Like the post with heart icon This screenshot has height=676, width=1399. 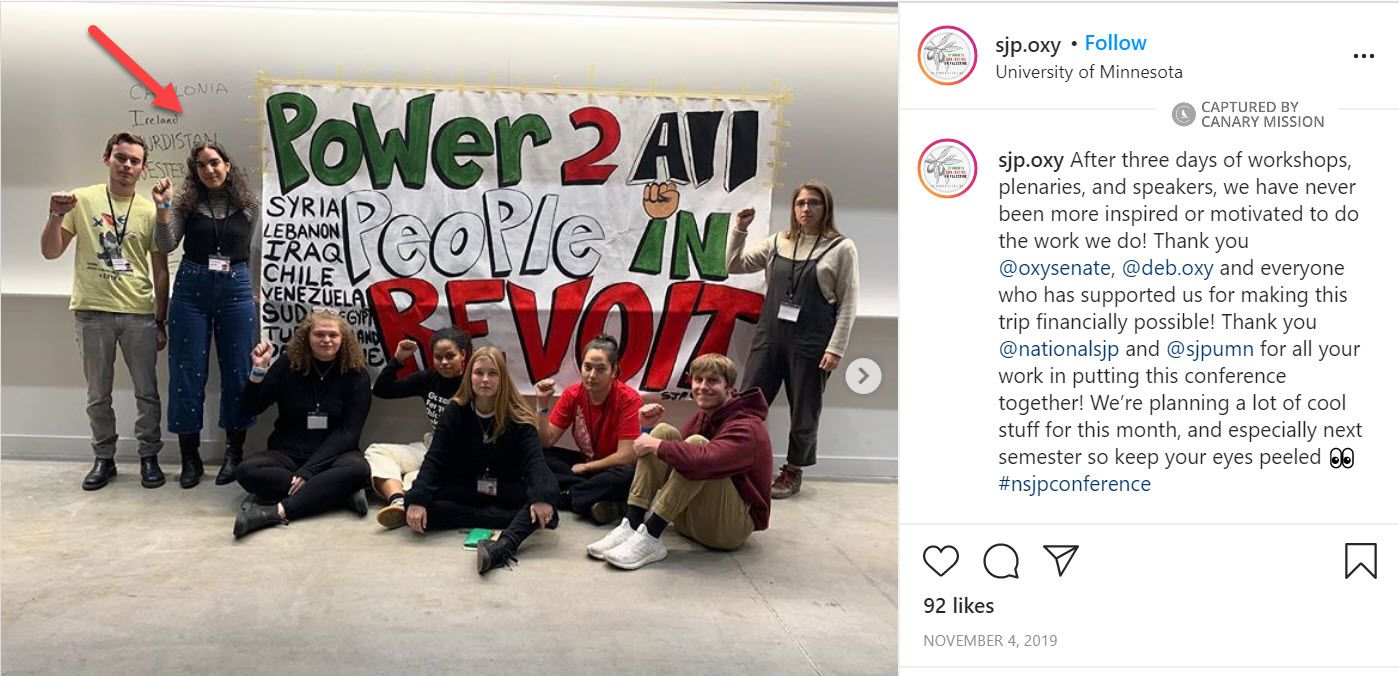tap(940, 561)
